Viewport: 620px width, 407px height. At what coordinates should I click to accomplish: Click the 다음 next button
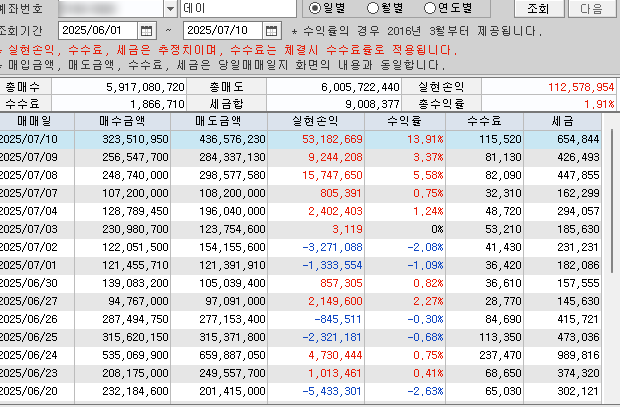click(590, 8)
